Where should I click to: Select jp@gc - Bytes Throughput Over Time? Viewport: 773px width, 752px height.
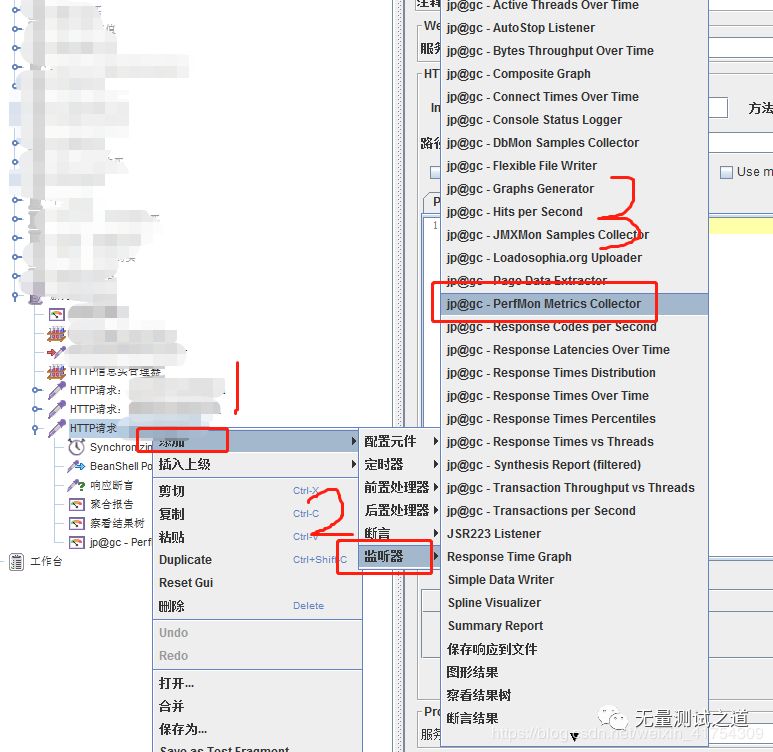tap(574, 50)
